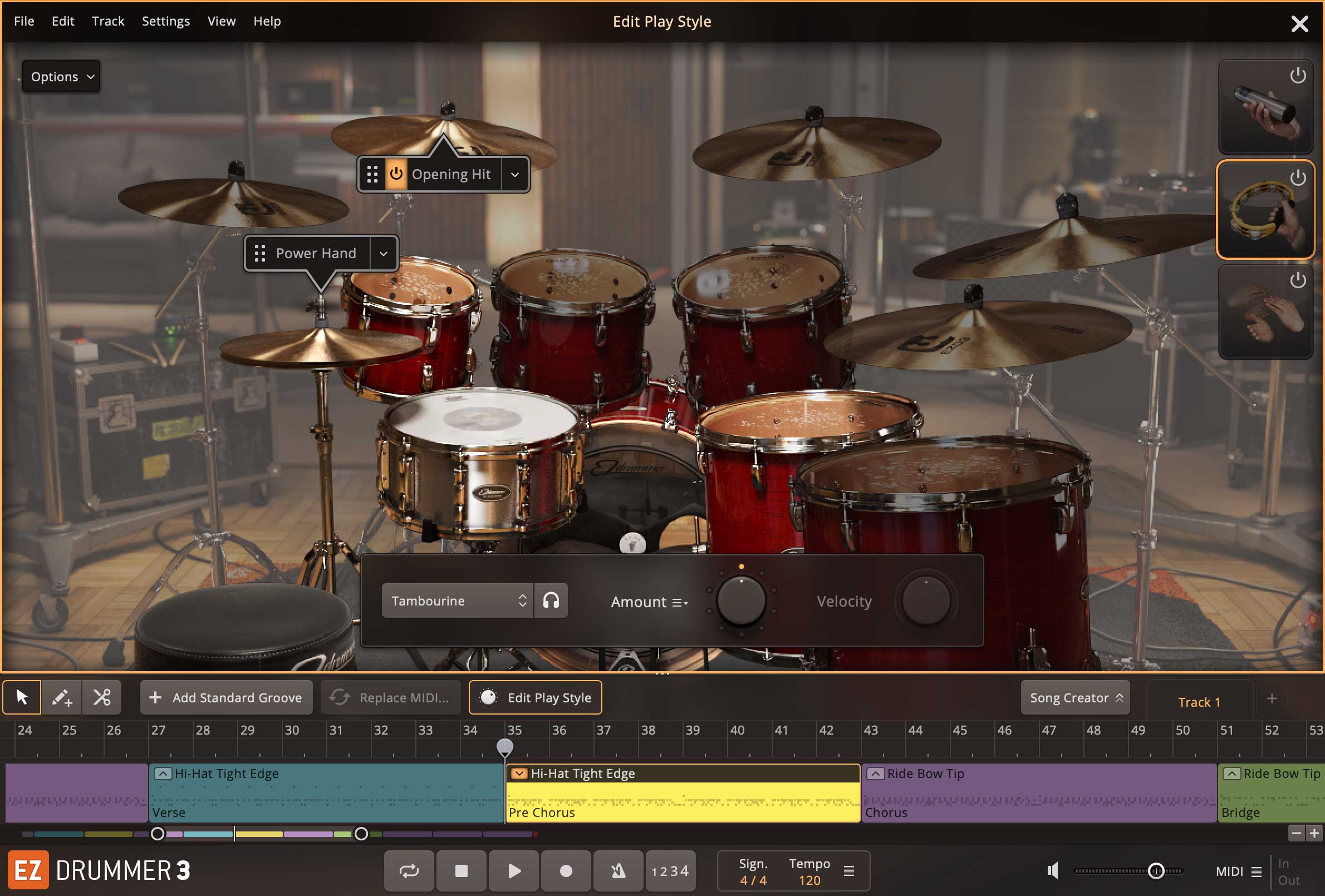This screenshot has width=1325, height=896.
Task: Click the record button
Action: (x=566, y=870)
